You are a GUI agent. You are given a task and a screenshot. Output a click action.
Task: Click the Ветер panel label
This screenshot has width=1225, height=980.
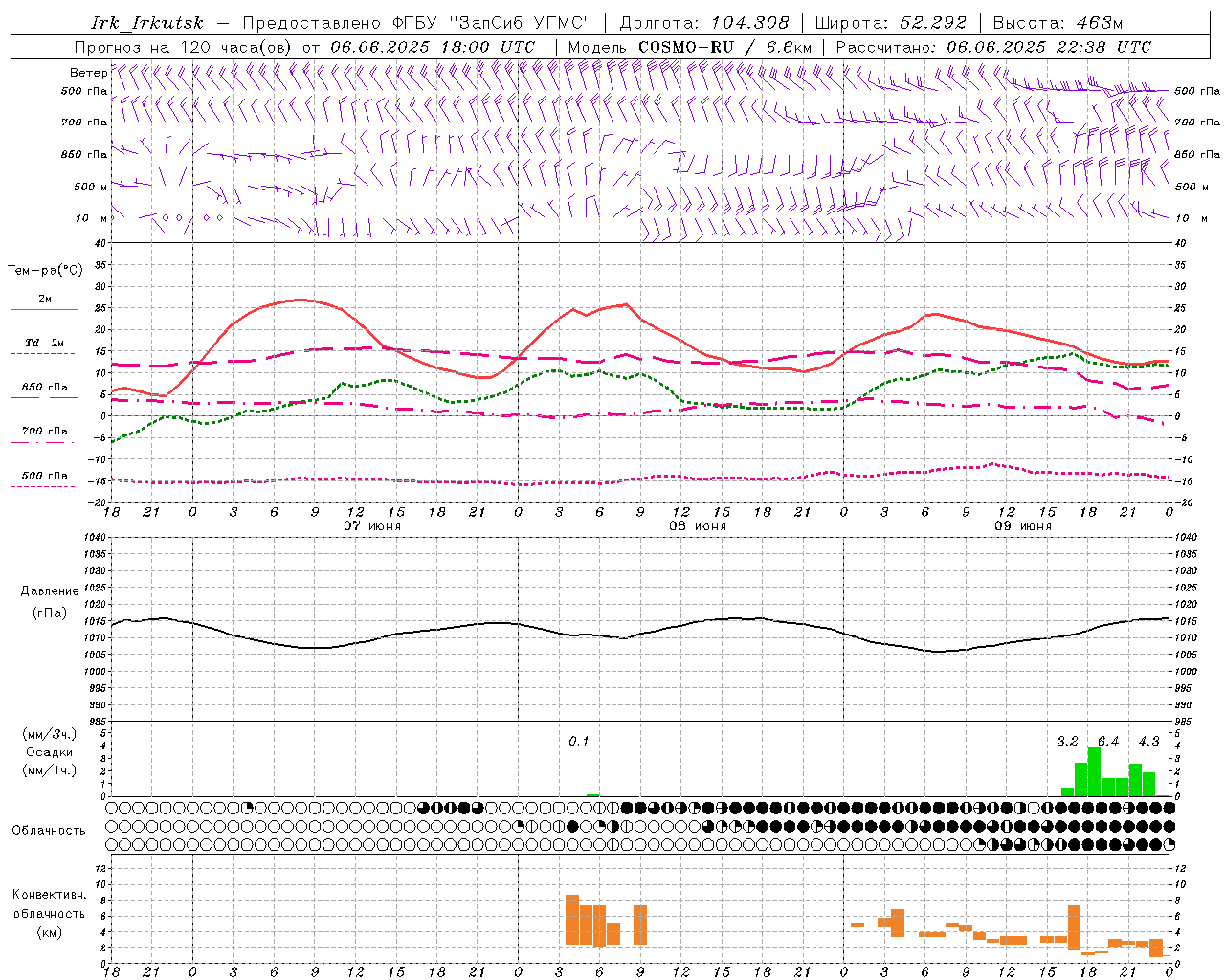pos(88,73)
